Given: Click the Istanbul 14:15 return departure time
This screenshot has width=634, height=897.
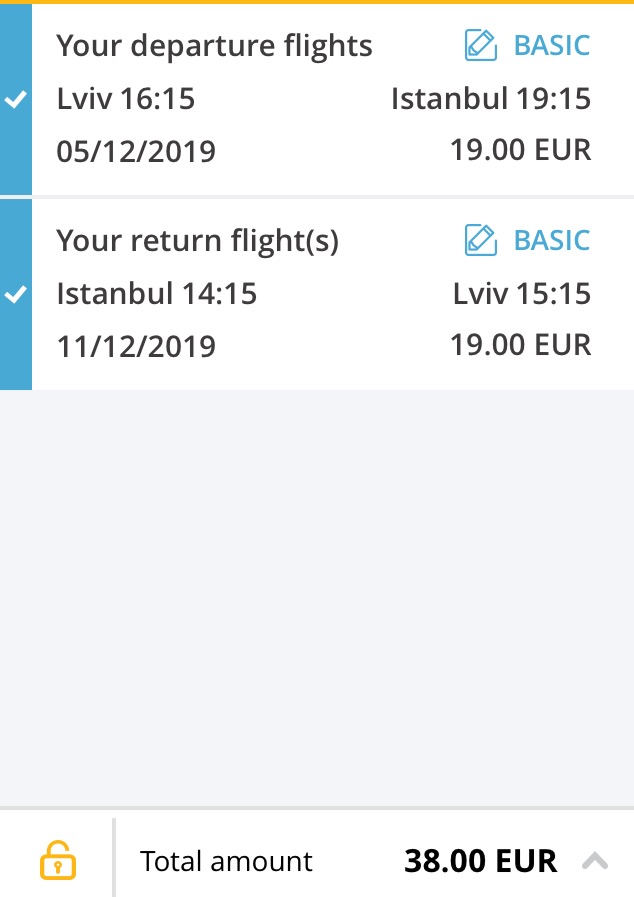Looking at the screenshot, I should click(156, 294).
